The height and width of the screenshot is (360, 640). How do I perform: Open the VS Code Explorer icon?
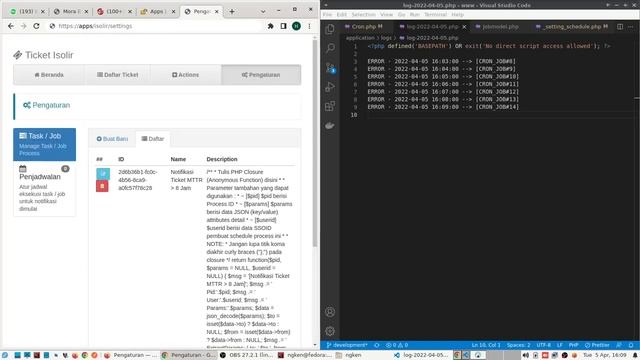pos(330,29)
